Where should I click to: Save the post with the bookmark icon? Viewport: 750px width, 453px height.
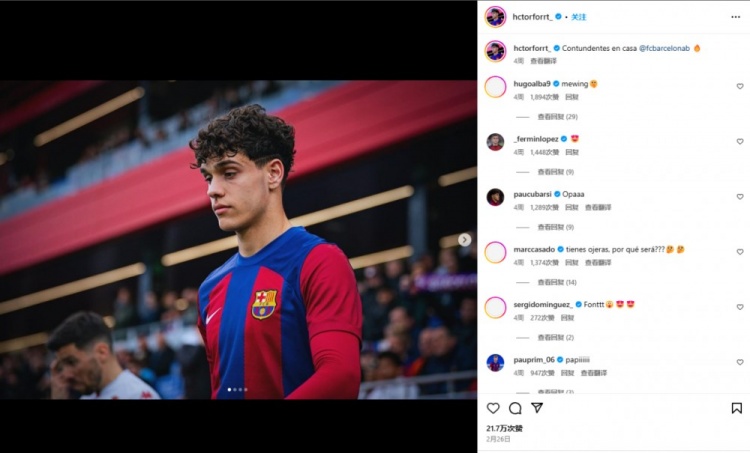tap(736, 408)
